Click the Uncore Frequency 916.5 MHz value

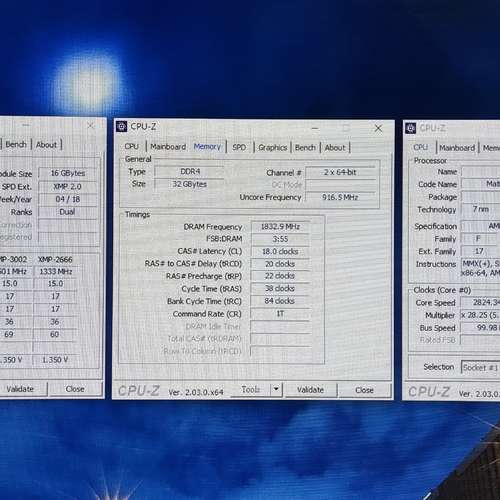pyautogui.click(x=340, y=197)
